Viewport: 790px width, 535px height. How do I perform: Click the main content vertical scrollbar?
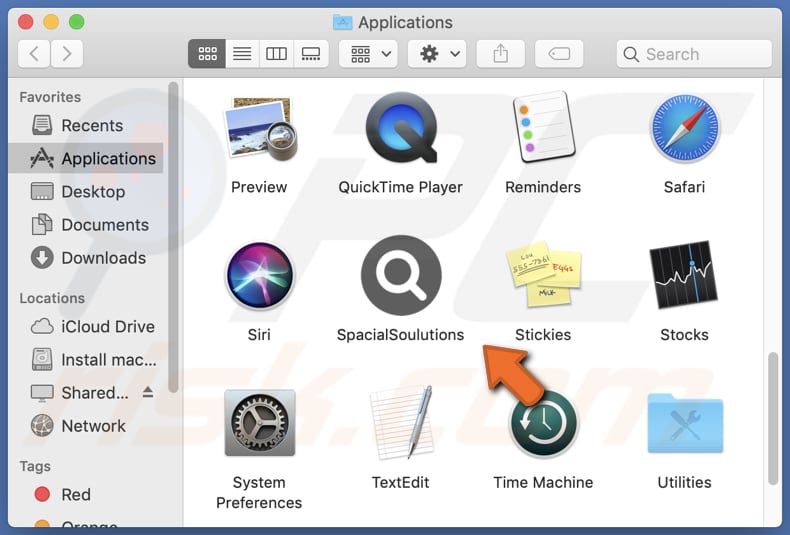coord(773,418)
